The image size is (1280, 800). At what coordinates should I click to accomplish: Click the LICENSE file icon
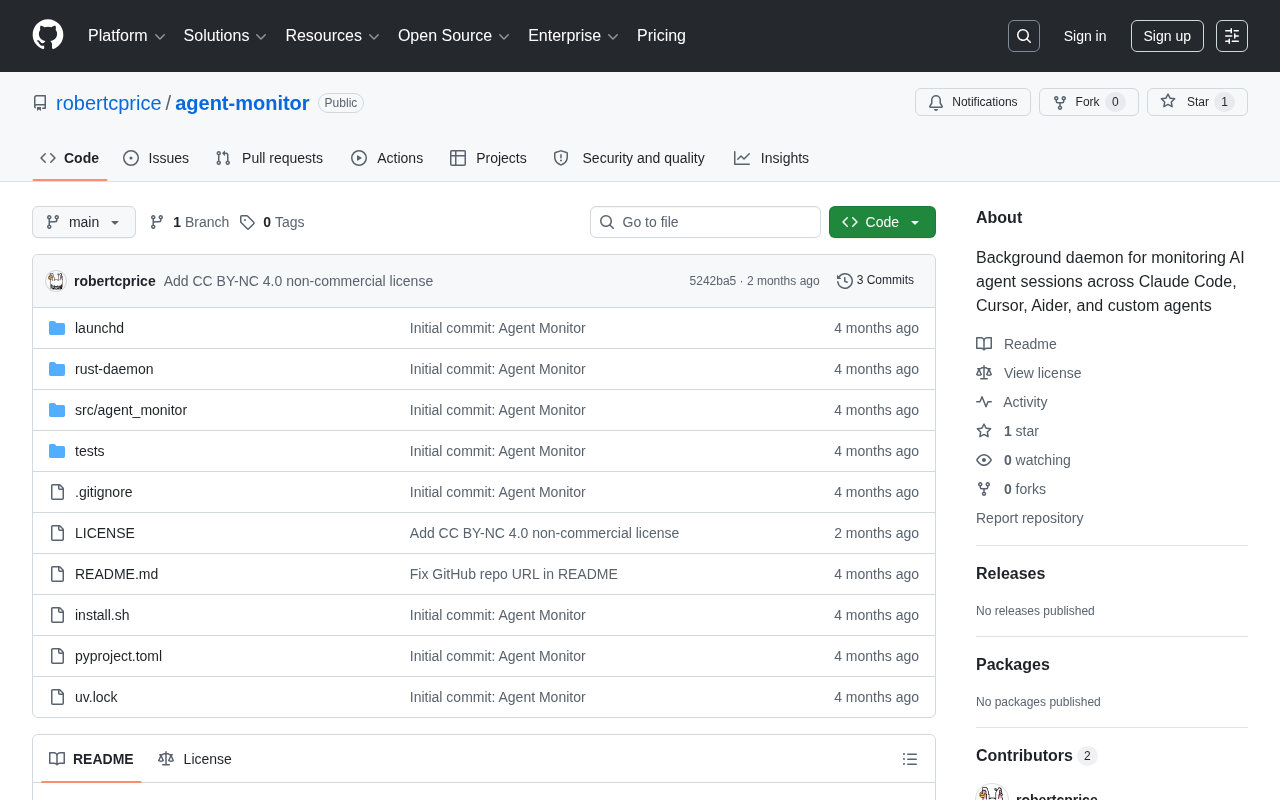click(x=57, y=533)
